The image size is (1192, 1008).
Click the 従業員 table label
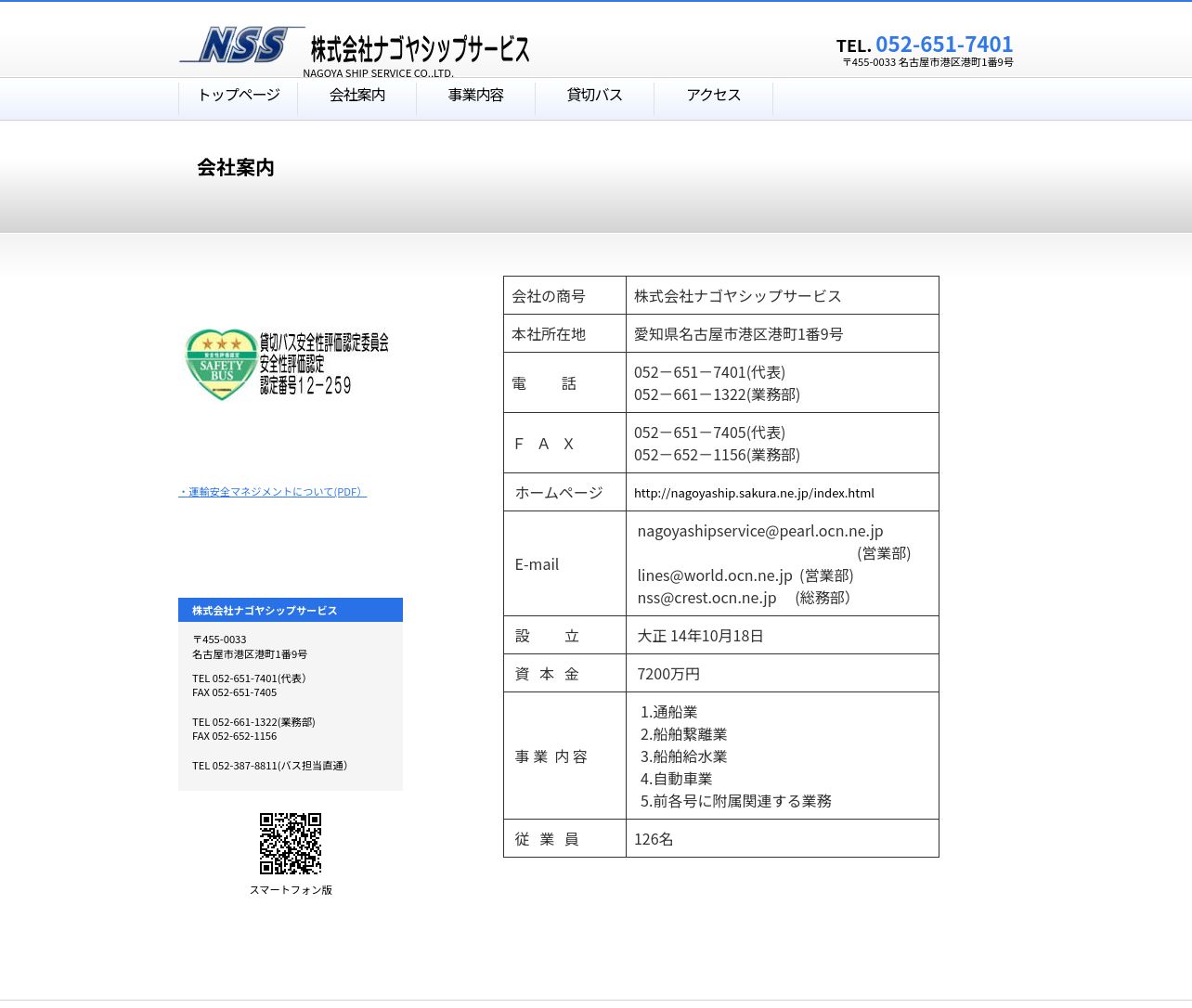(x=547, y=839)
